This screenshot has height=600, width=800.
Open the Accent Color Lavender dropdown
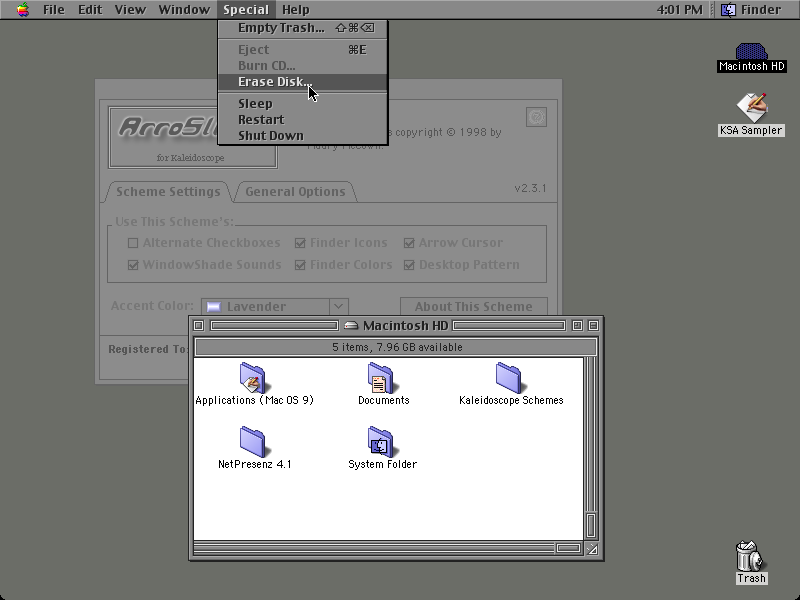click(x=274, y=306)
